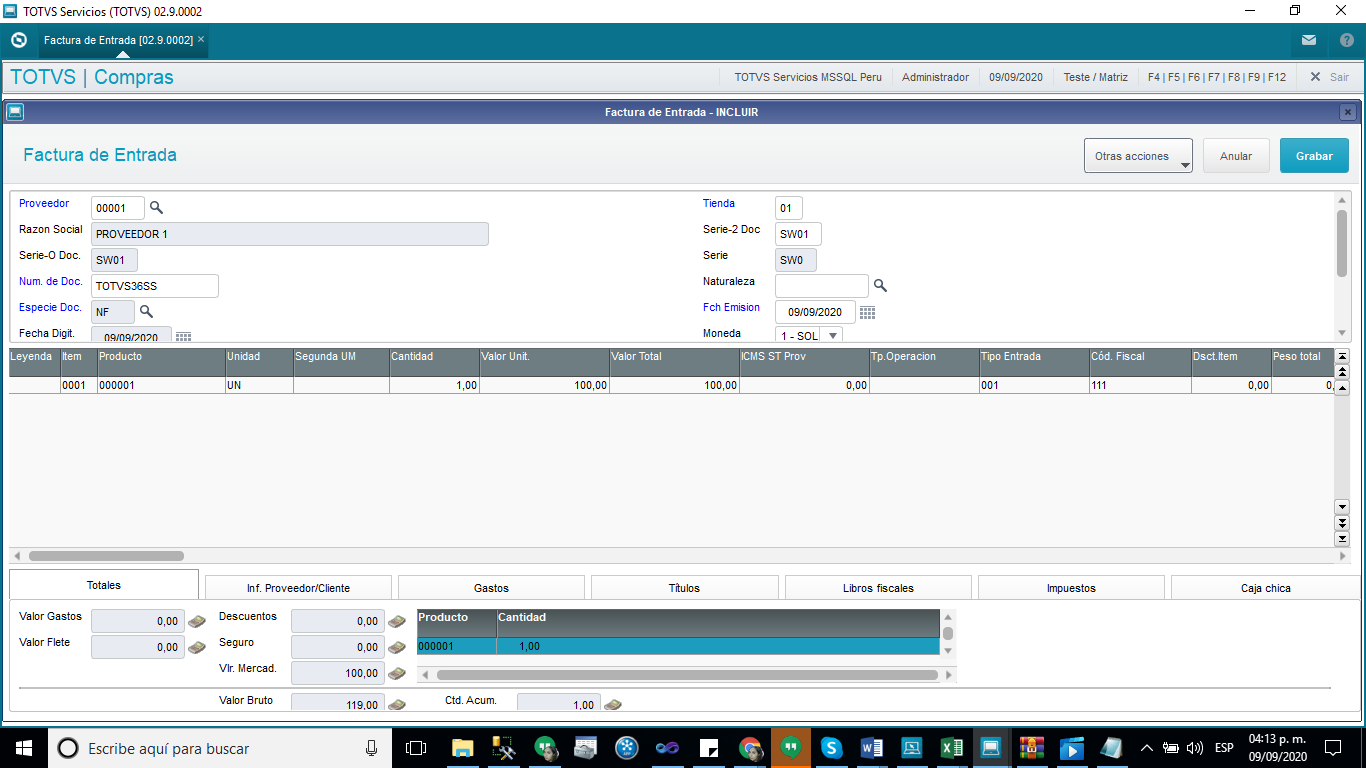
Task: Open the Windows notification center
Action: [x=1333, y=748]
